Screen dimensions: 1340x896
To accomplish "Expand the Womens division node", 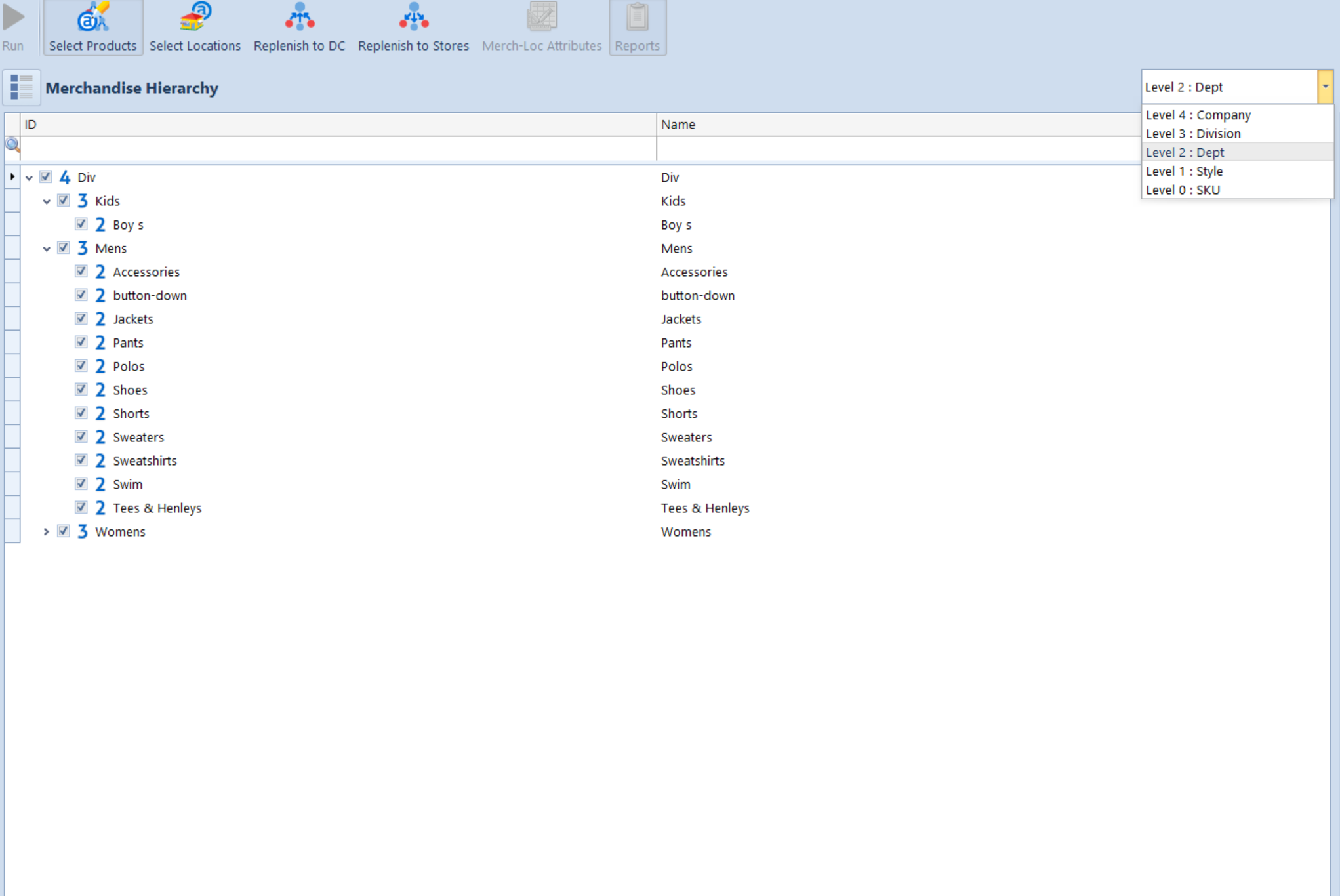I will click(x=47, y=532).
